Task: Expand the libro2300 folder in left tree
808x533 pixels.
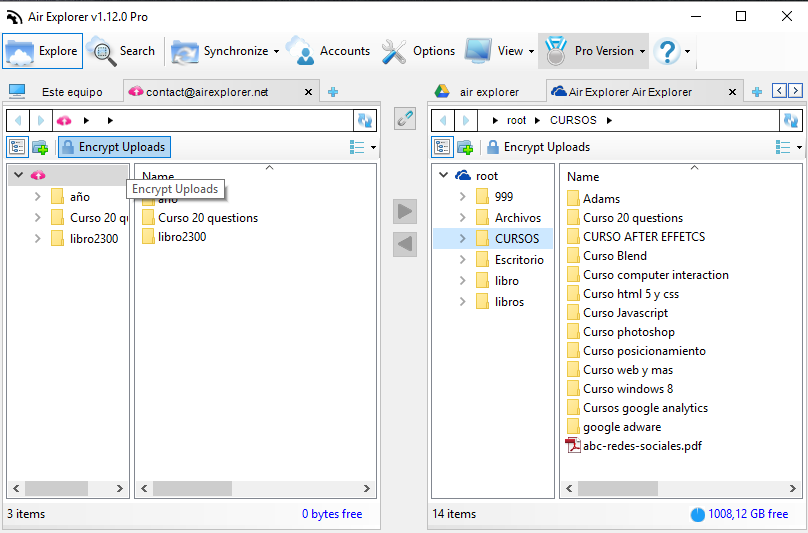Action: [37, 239]
